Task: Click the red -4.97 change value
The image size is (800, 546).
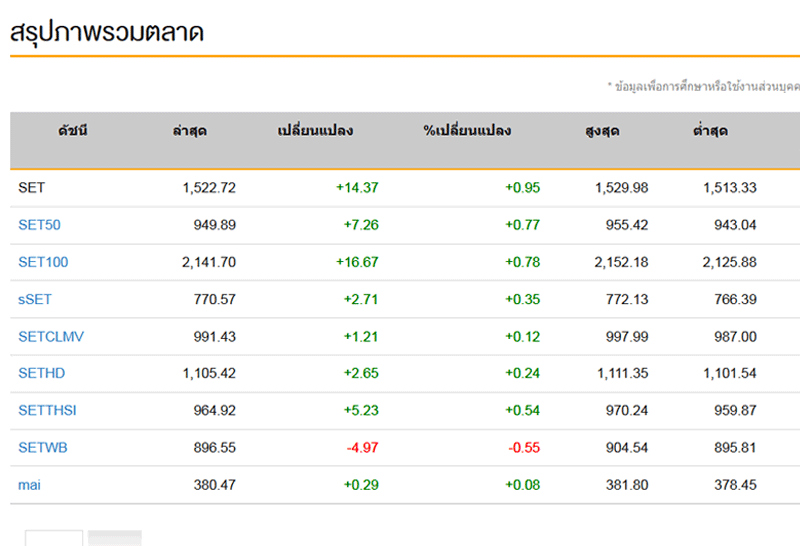Action: [x=361, y=447]
